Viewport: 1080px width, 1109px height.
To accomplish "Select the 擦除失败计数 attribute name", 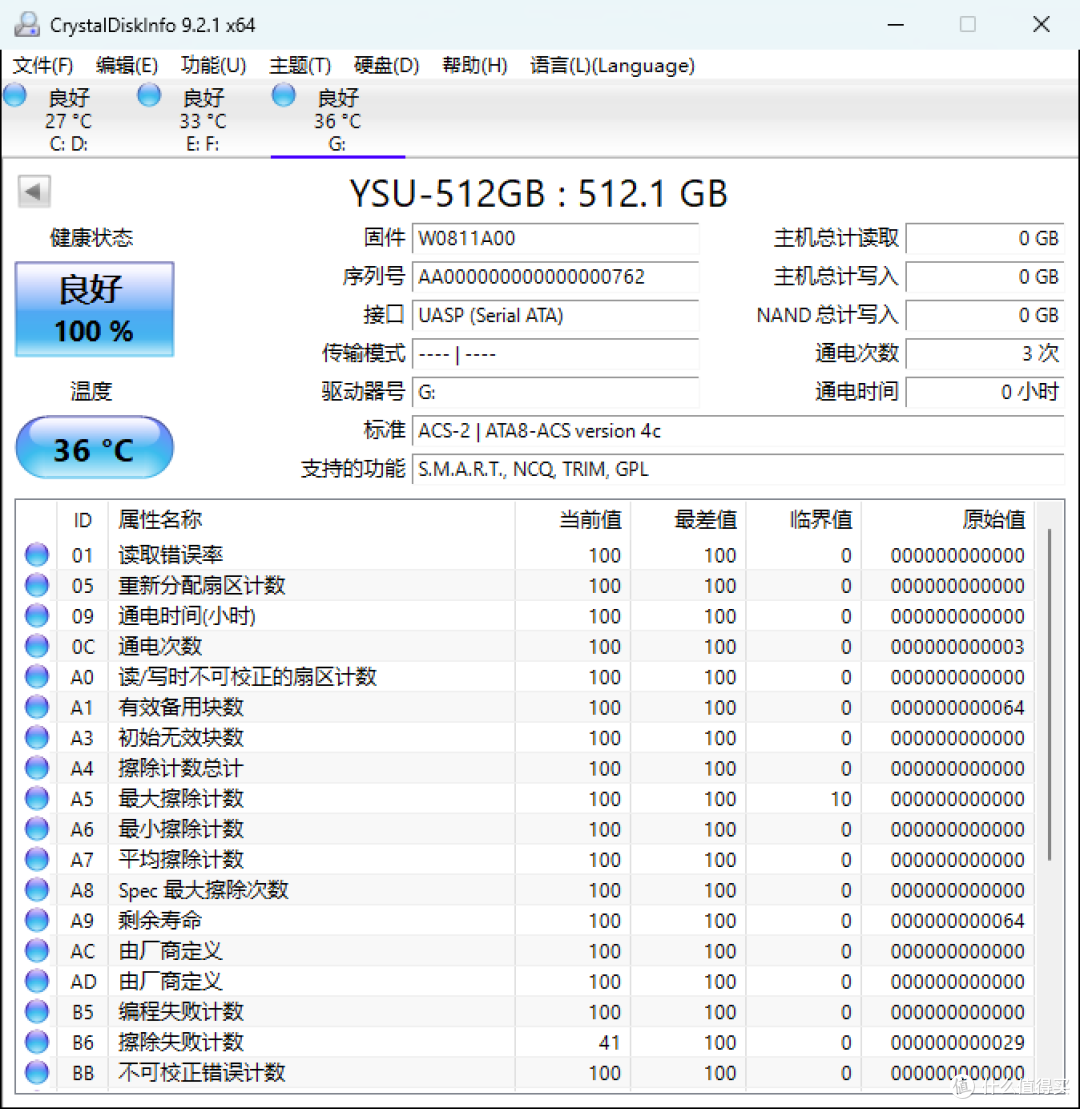I will pos(181,1042).
